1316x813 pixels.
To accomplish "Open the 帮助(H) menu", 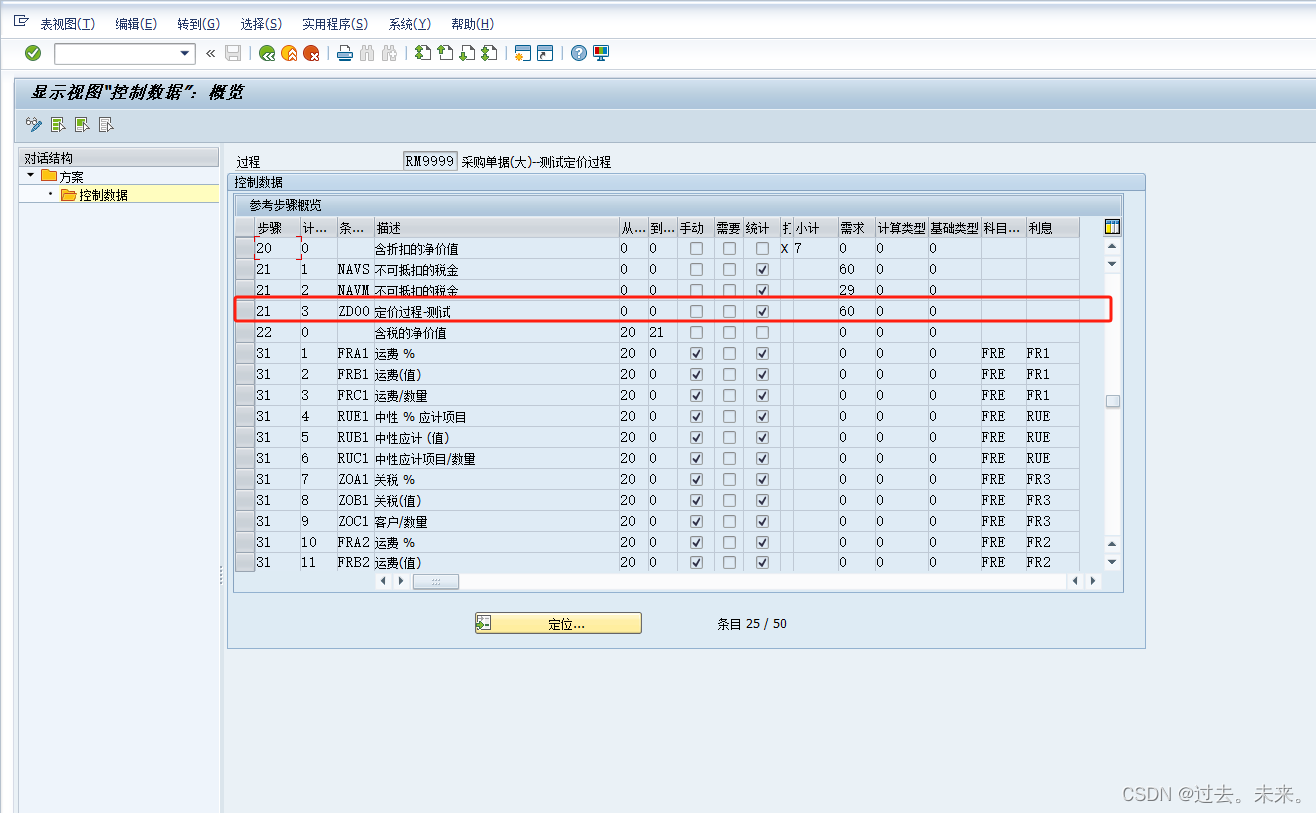I will point(472,24).
